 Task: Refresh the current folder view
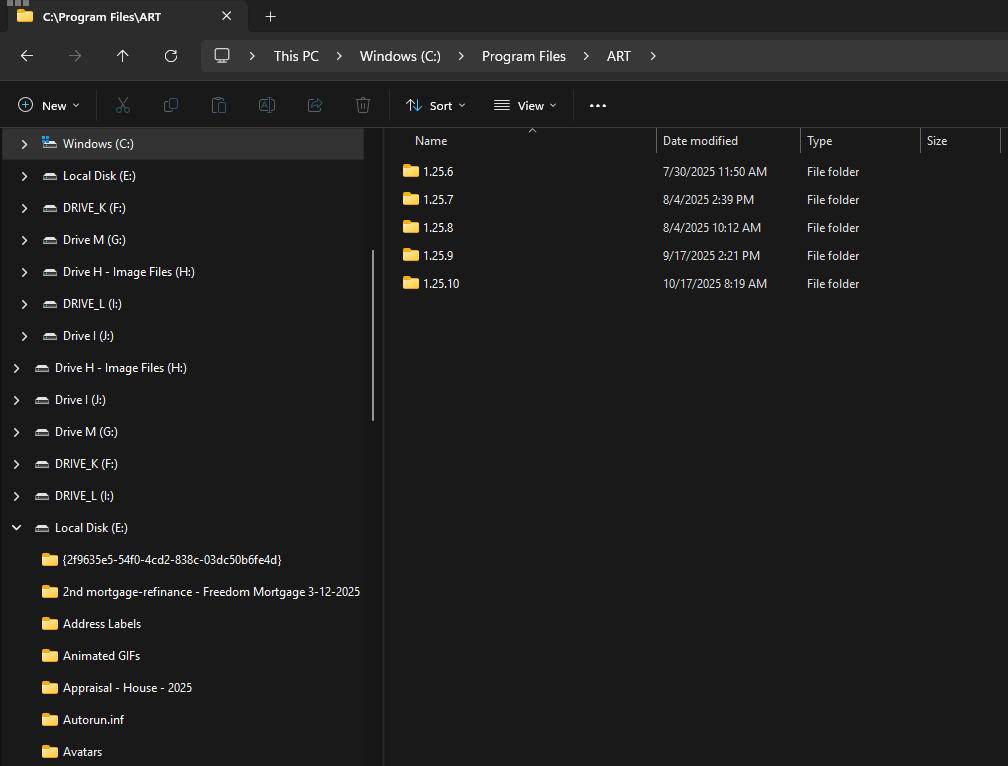pyautogui.click(x=171, y=56)
